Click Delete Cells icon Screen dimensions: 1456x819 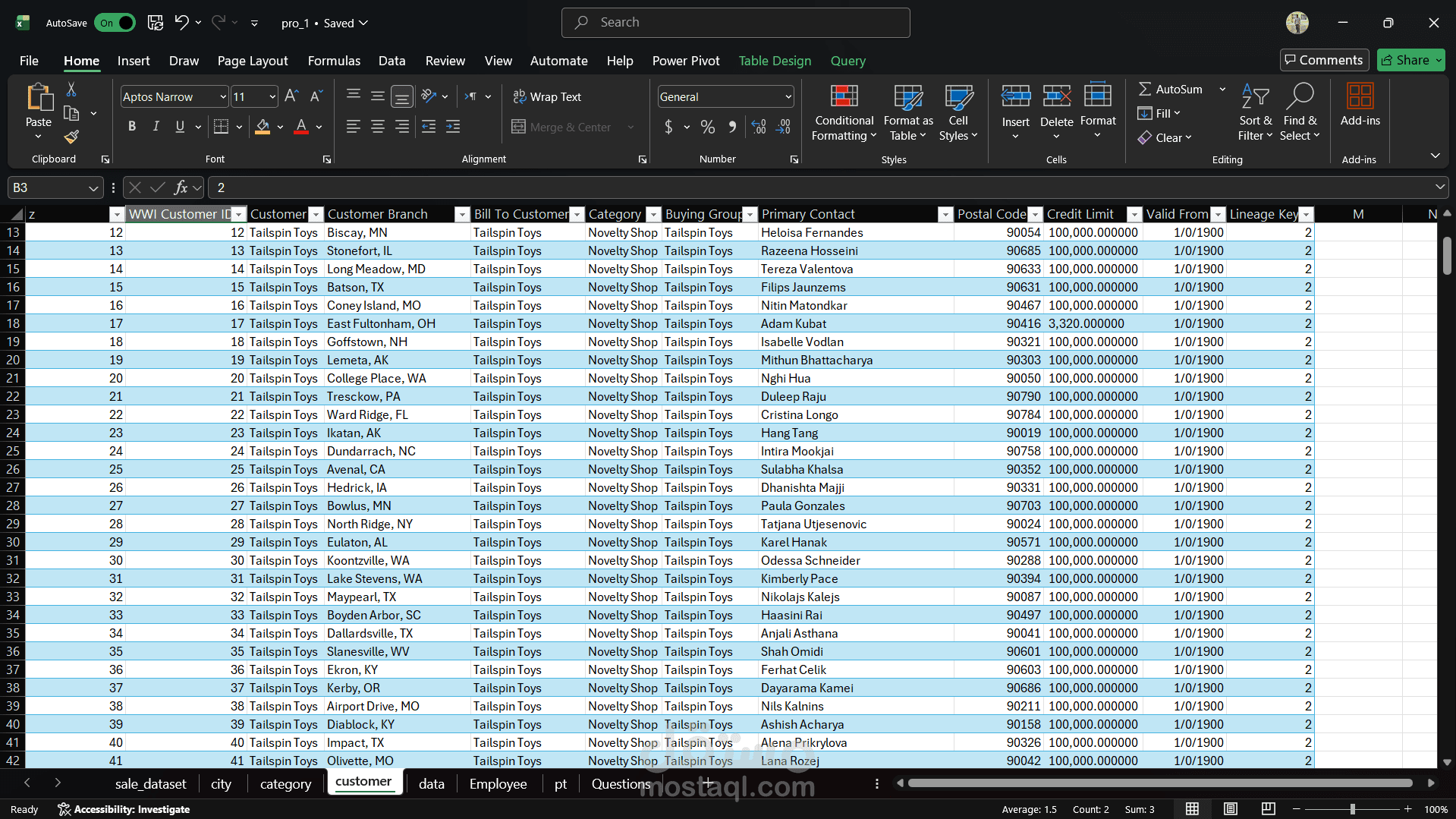1057,96
